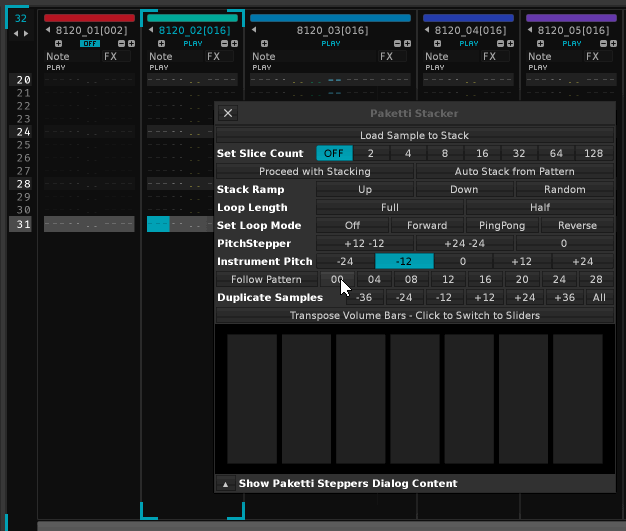Click the pattern length 32 field
The height and width of the screenshot is (531, 626).
coord(20,18)
